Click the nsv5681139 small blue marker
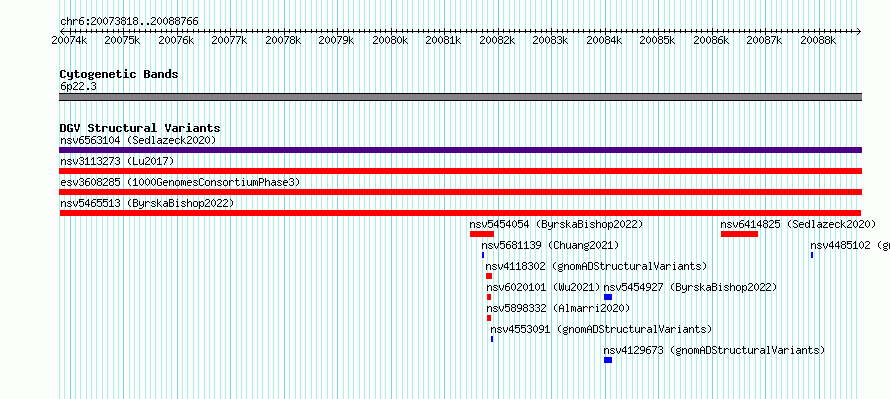Screen dimensions: 890x399 pos(483,255)
